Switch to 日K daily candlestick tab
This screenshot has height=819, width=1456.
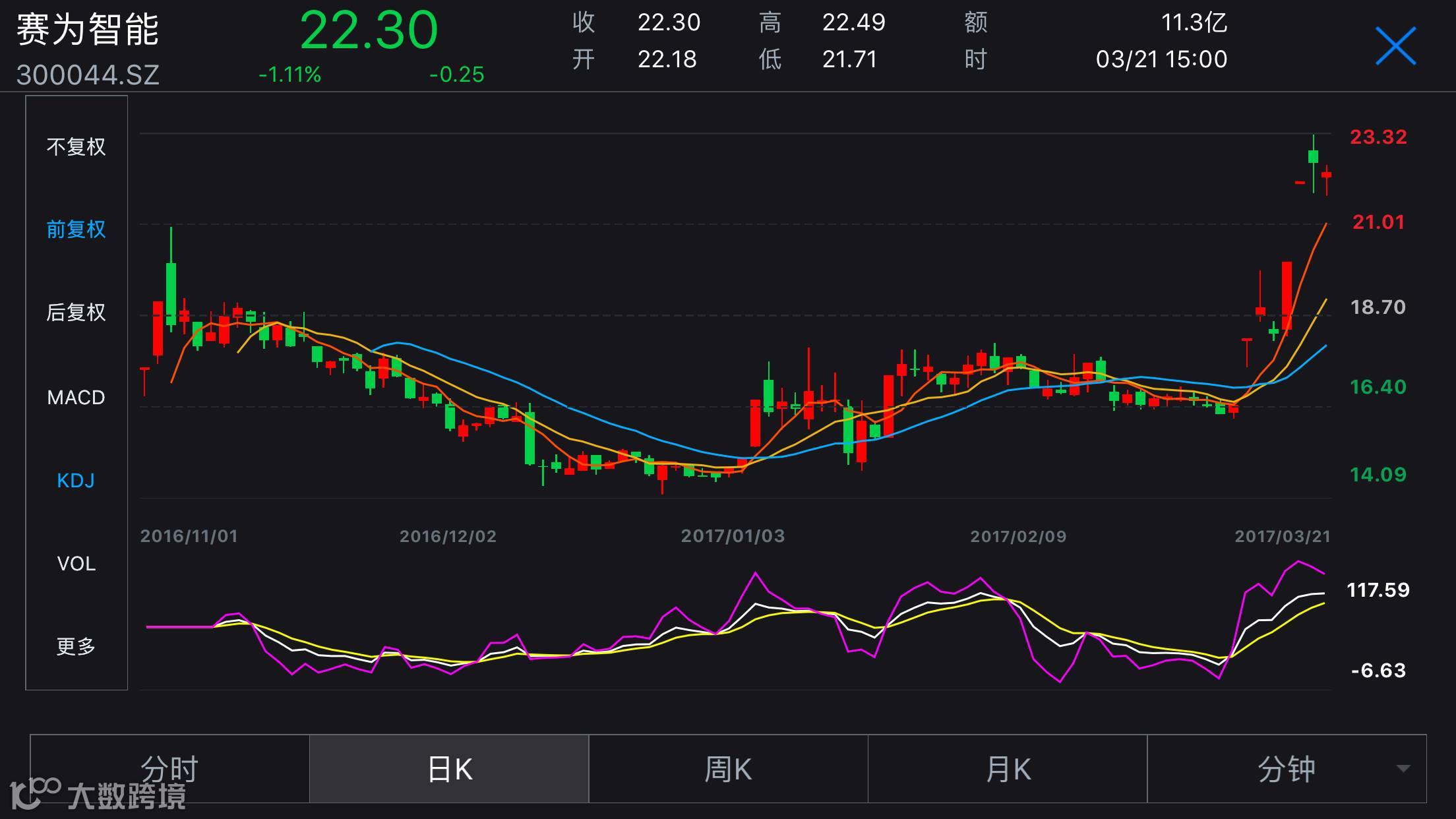[x=449, y=769]
